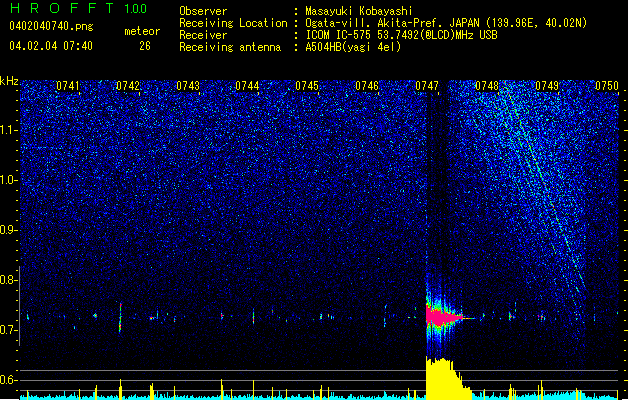Image resolution: width=629 pixels, height=400 pixels.
Task: Click the meteor count value 26
Action: point(145,46)
